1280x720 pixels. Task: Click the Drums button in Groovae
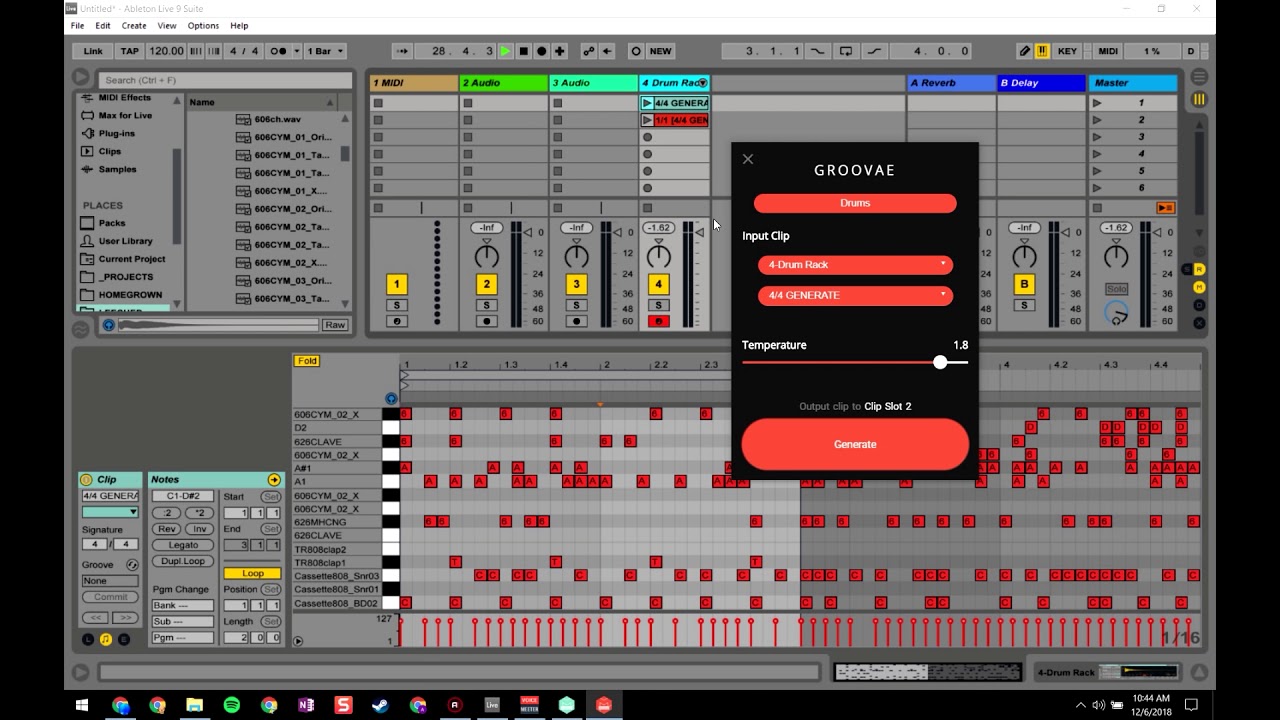[x=855, y=203]
